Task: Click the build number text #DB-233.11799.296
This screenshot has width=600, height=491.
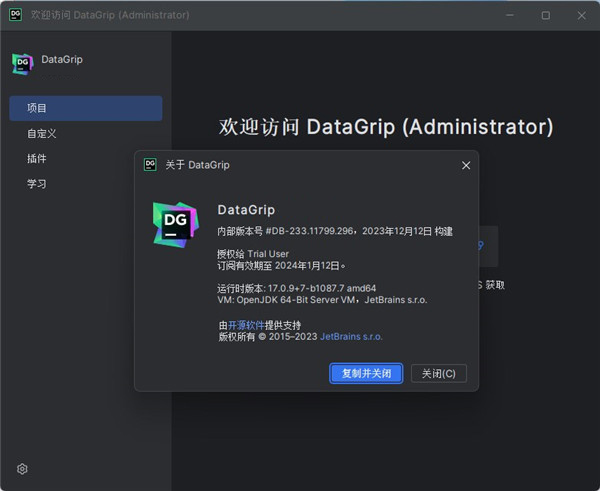Action: point(309,231)
